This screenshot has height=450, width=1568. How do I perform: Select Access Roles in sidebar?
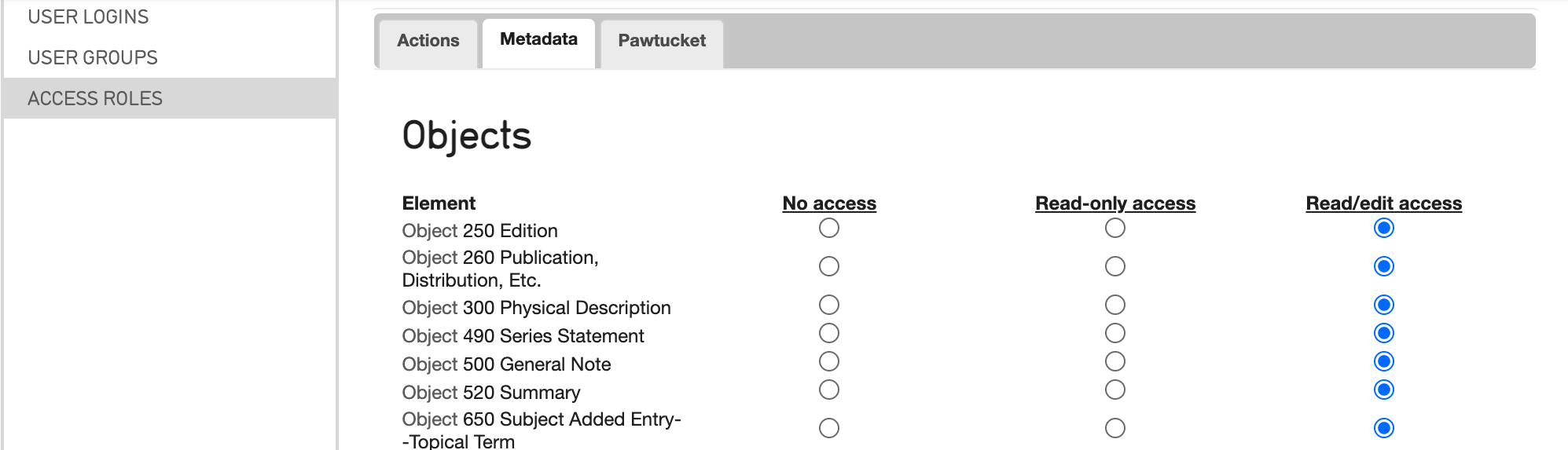[x=95, y=98]
